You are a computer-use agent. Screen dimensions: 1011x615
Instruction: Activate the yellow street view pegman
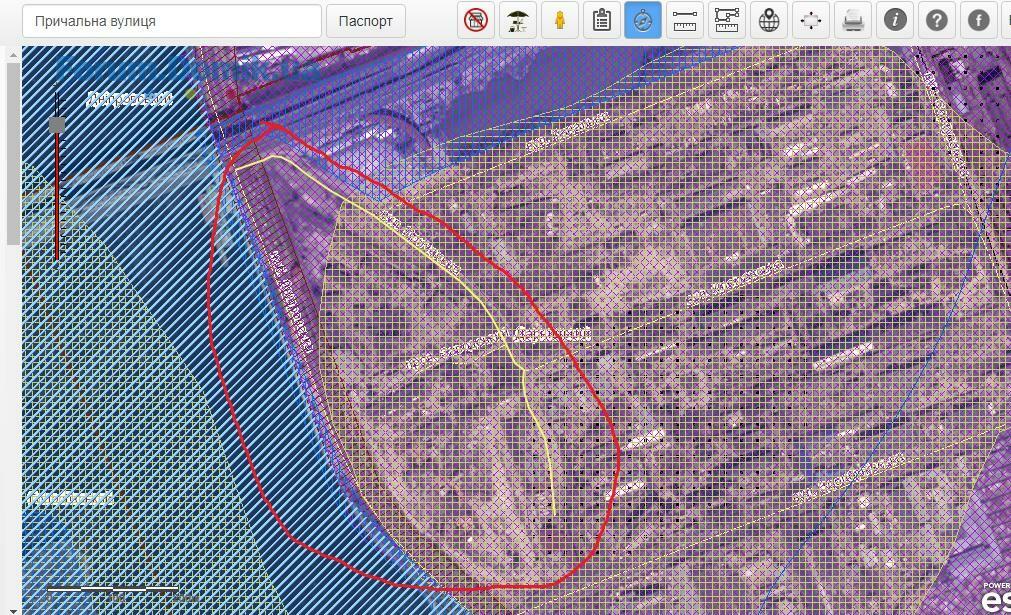click(560, 21)
